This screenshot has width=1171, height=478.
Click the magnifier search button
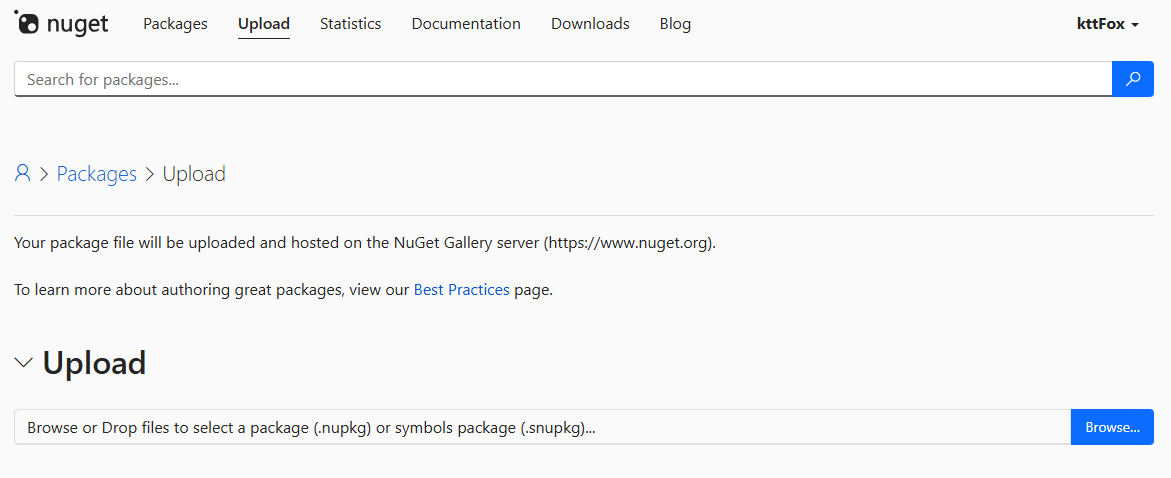pyautogui.click(x=1133, y=79)
